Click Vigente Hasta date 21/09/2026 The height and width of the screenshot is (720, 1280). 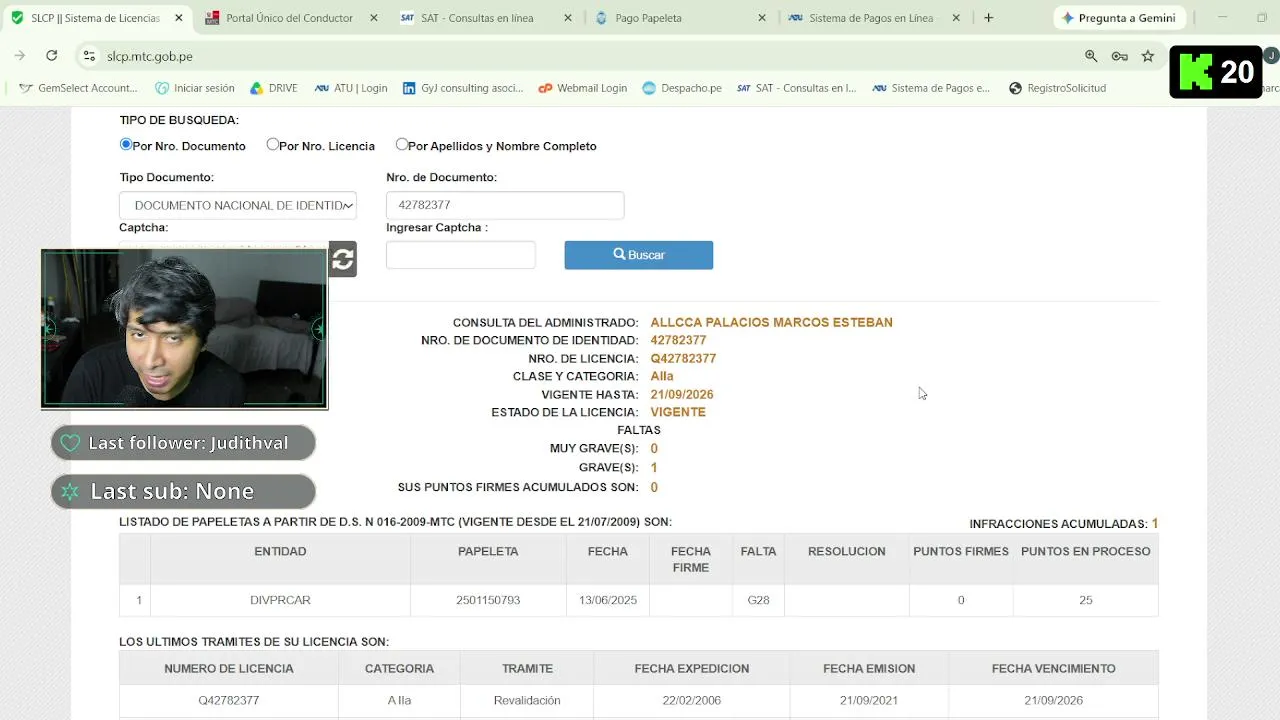682,394
